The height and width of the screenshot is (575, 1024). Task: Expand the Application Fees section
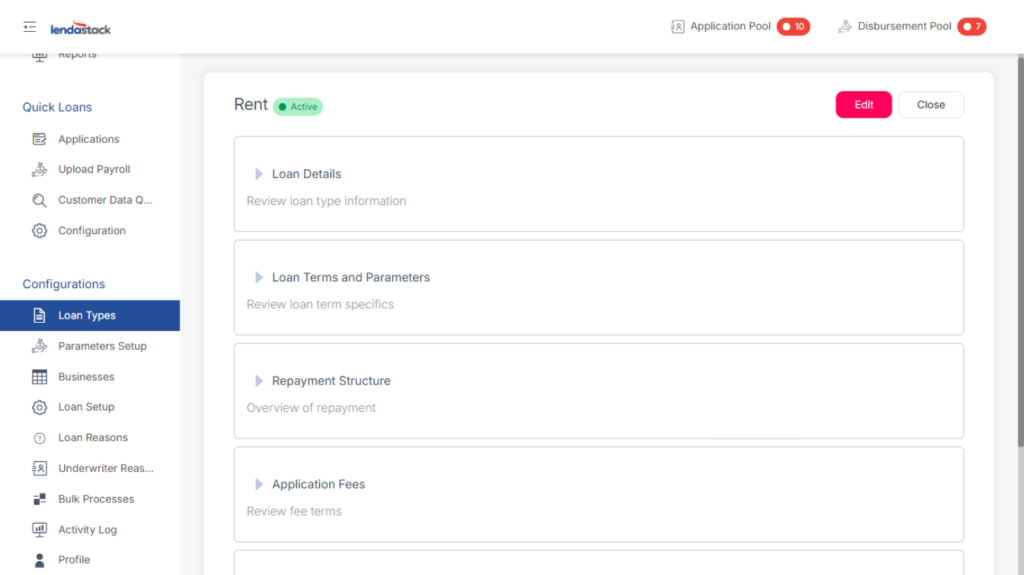[x=259, y=485]
